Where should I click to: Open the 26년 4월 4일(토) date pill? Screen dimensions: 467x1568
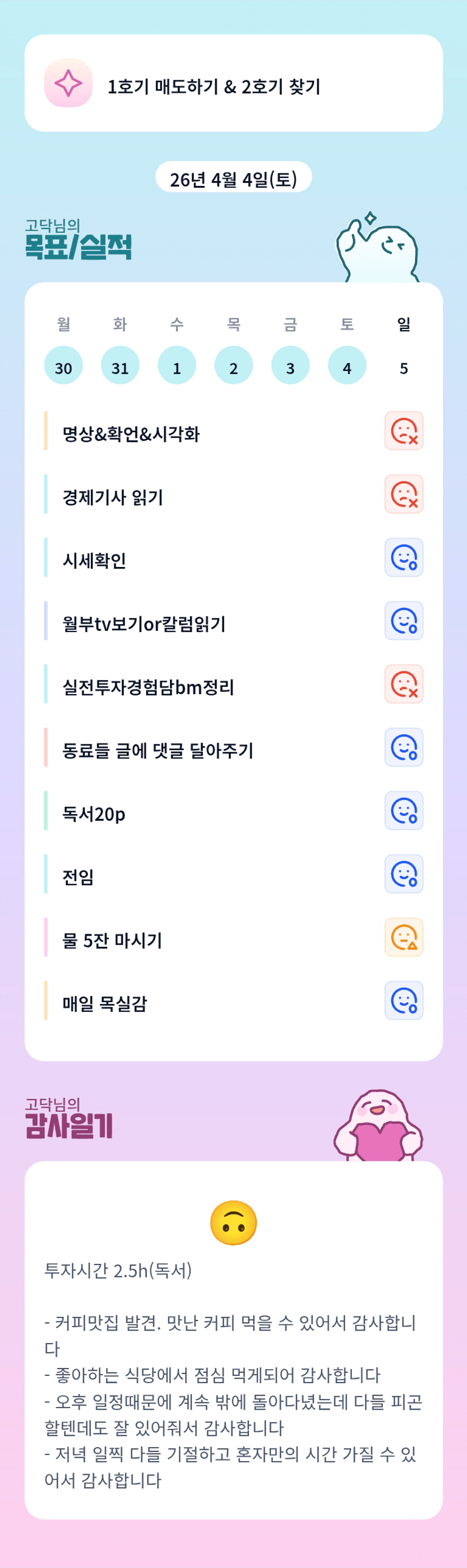point(234,179)
